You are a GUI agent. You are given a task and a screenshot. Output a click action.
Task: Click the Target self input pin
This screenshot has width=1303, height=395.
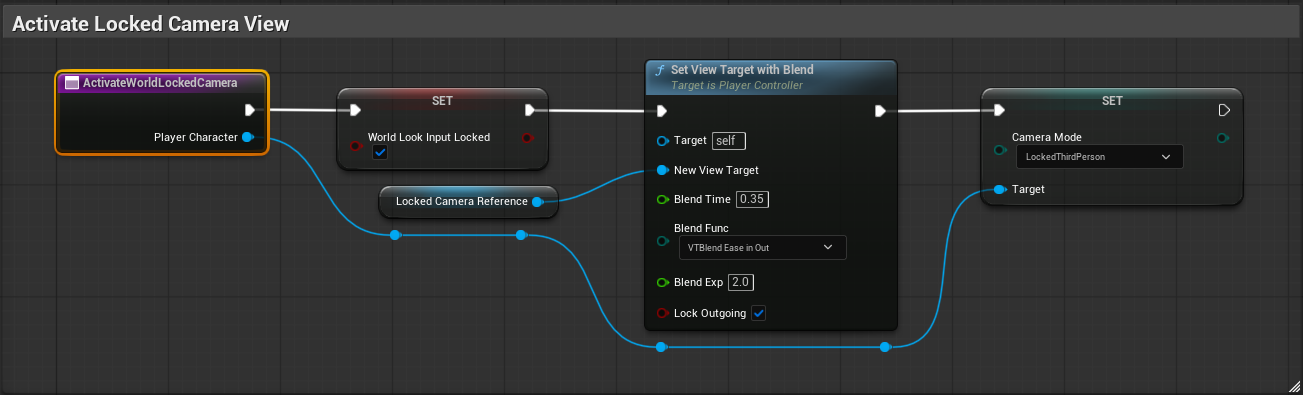coord(662,141)
